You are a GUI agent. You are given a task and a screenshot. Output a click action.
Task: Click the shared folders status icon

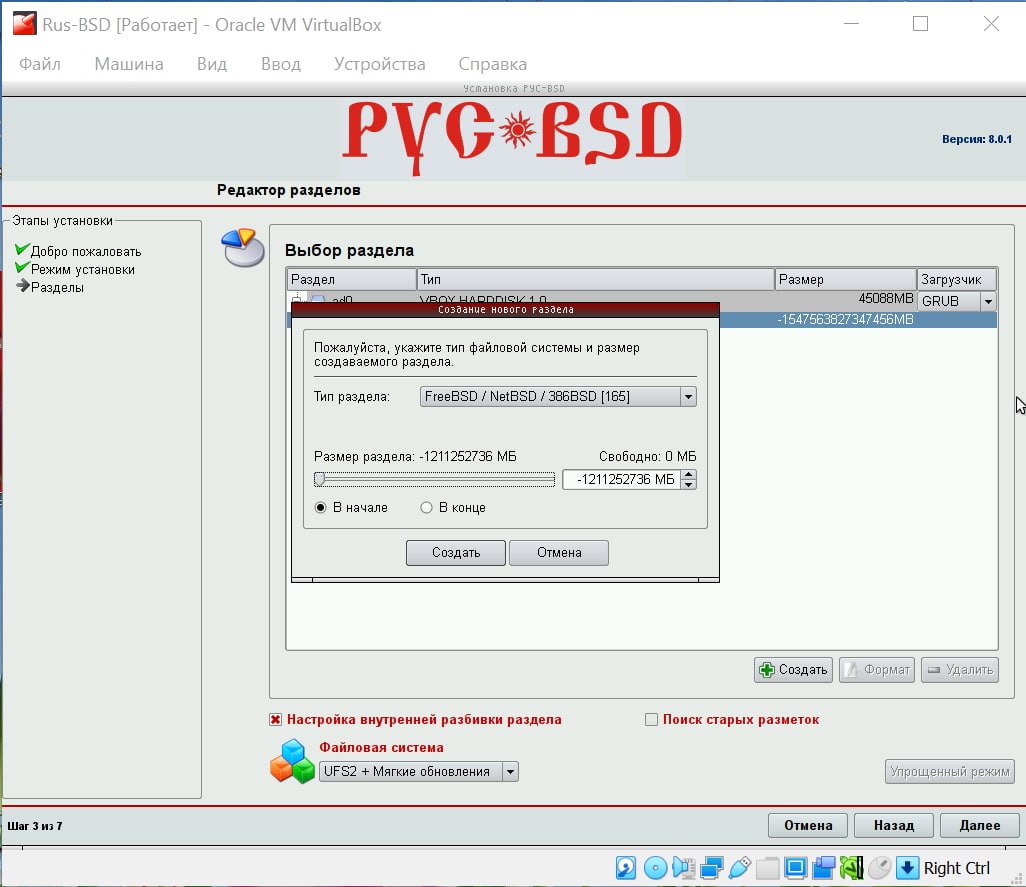pos(768,868)
